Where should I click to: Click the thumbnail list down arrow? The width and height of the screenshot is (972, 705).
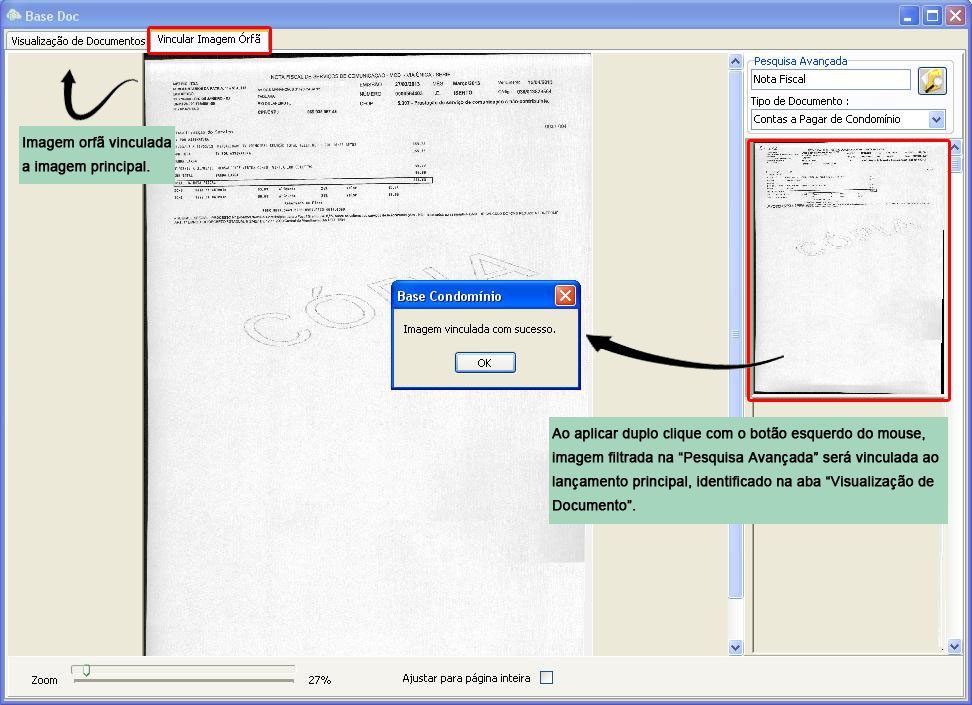955,647
